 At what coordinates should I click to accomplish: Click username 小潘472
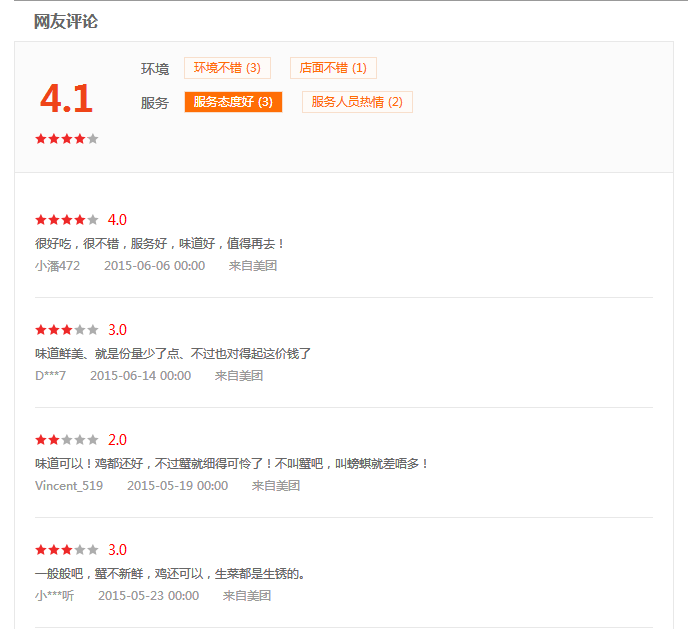57,266
